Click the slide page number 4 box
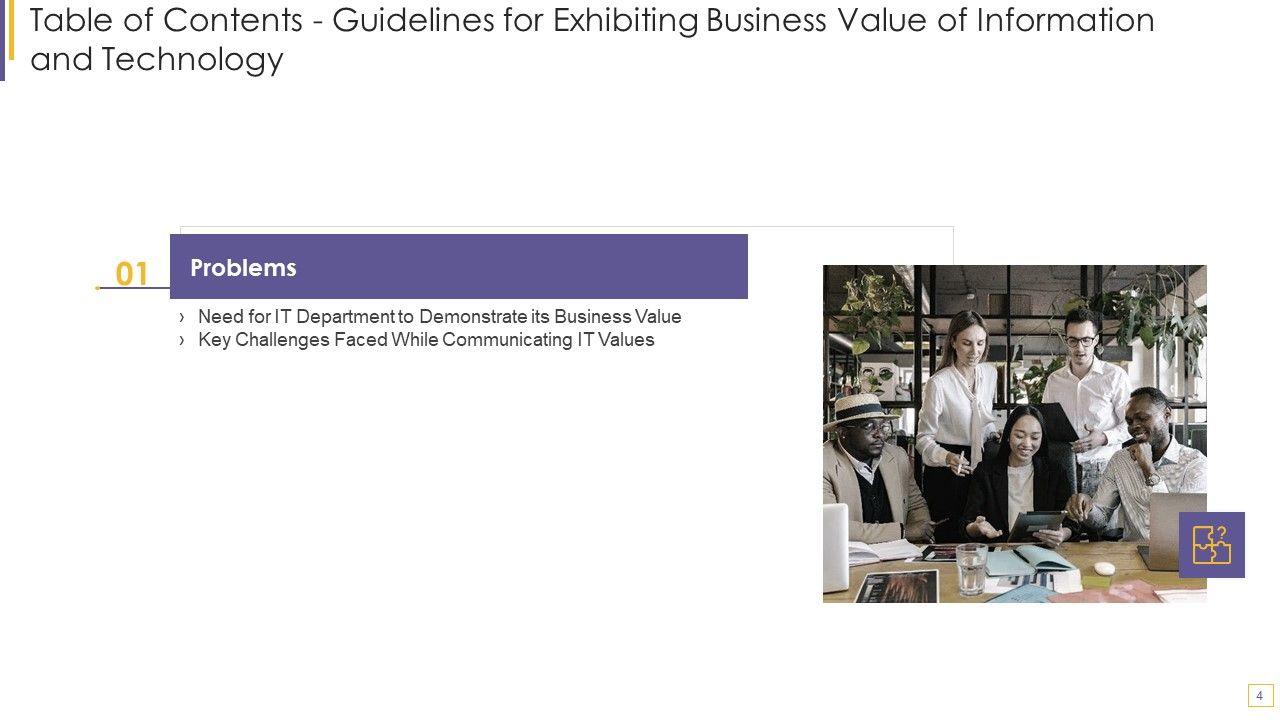 [x=1259, y=695]
